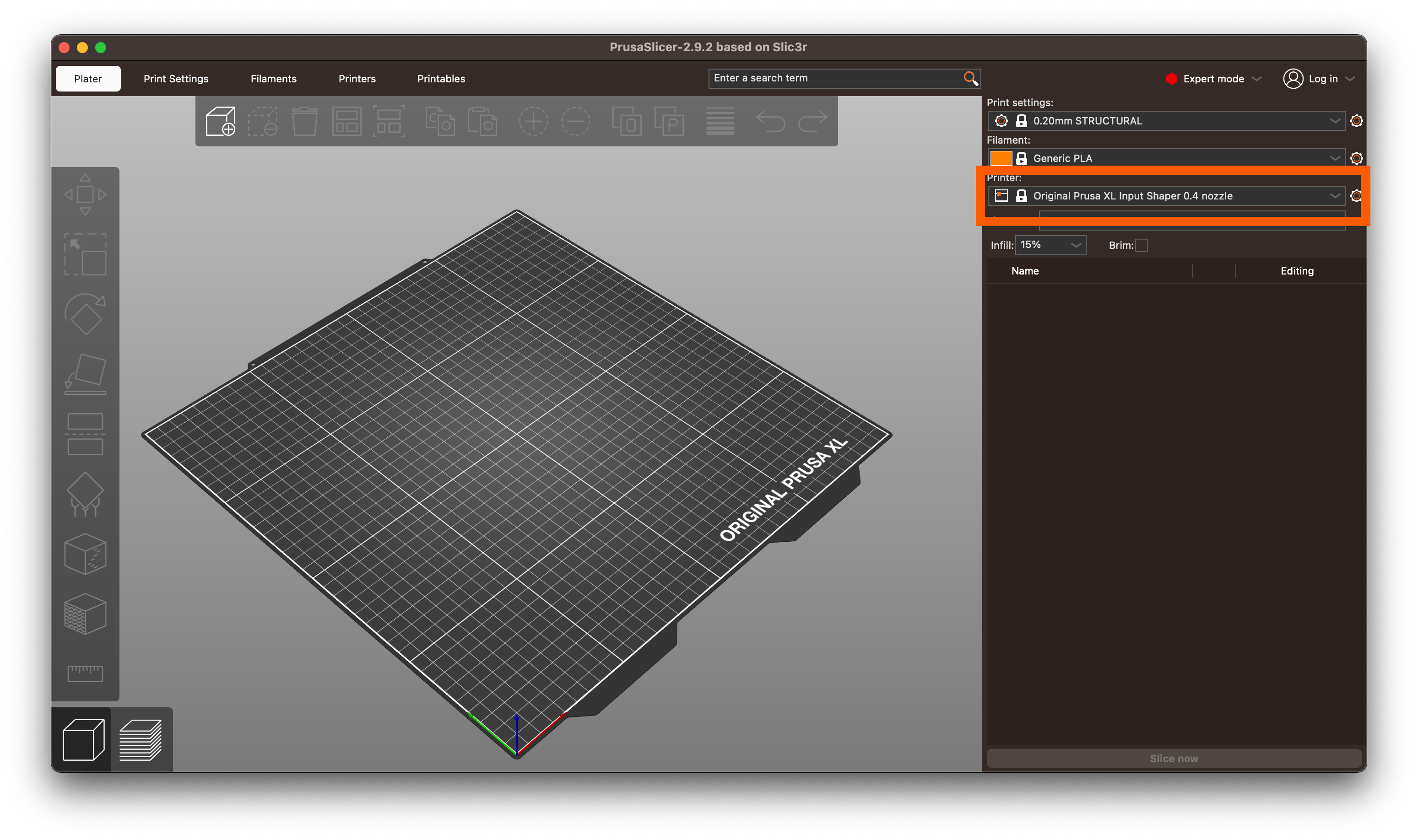1418x840 pixels.
Task: Select the Seam painting tool
Action: click(x=85, y=554)
